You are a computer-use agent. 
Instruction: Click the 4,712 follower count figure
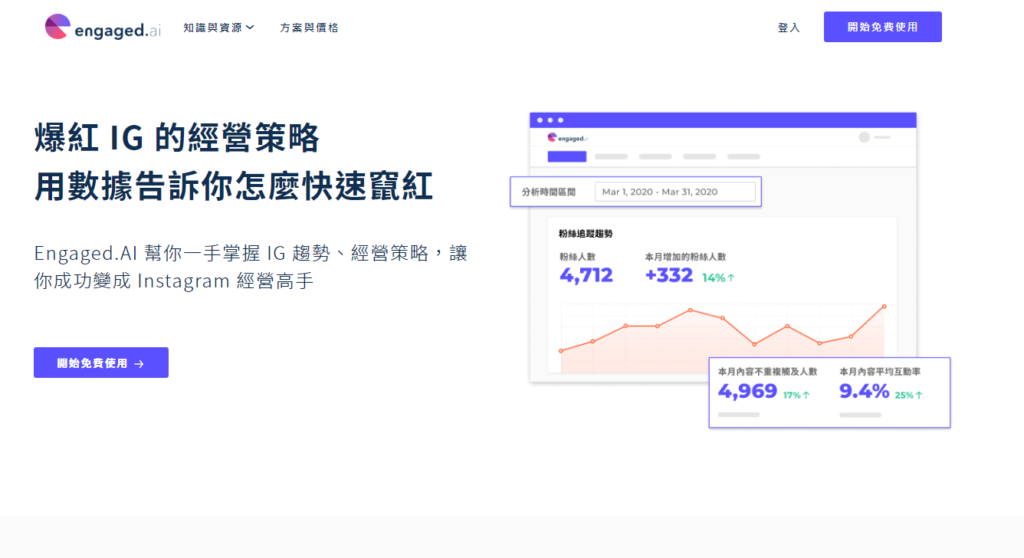(x=586, y=275)
